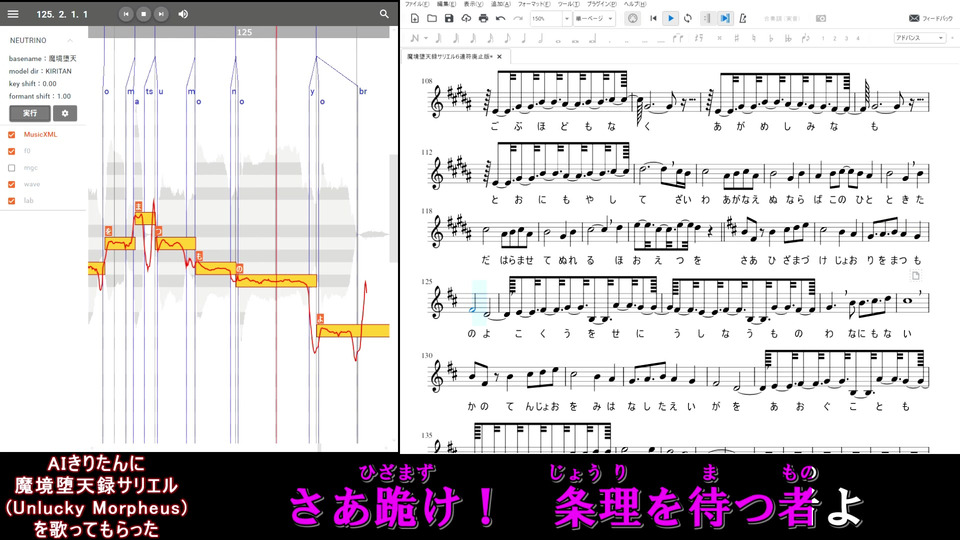Click the sharp accidental icon

[x=737, y=38]
